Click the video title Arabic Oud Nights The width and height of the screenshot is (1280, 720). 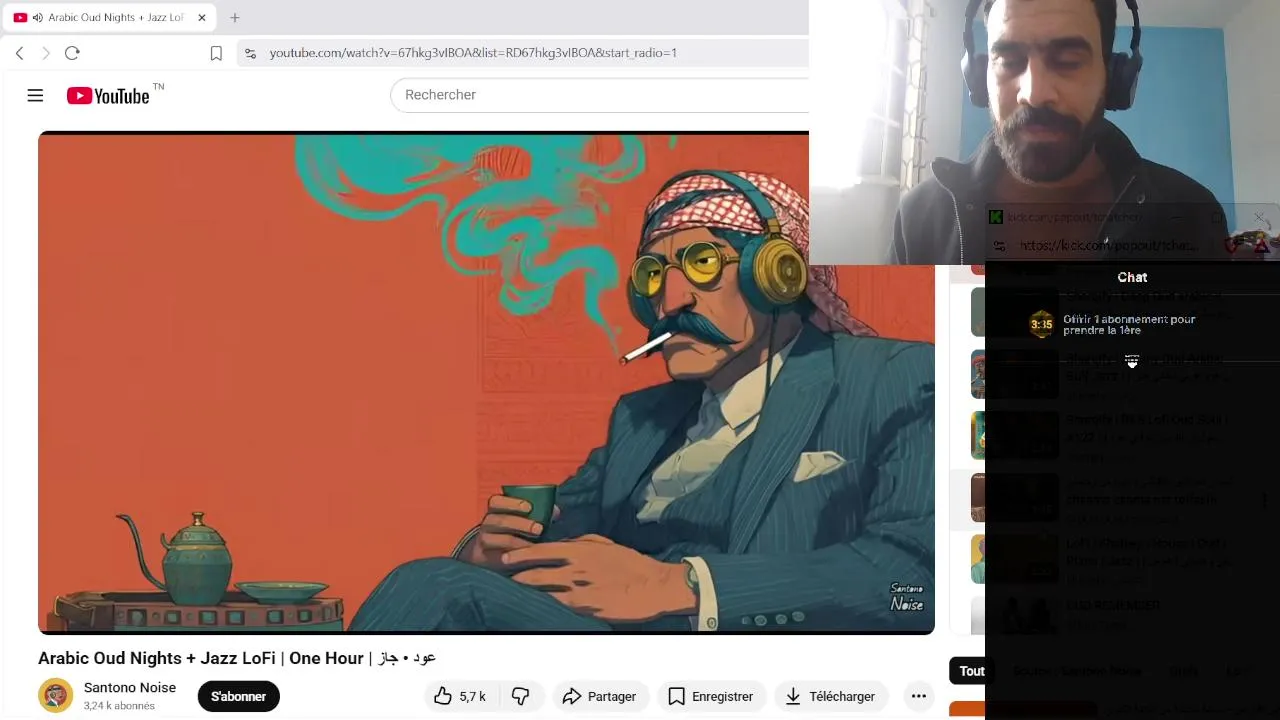[237, 658]
